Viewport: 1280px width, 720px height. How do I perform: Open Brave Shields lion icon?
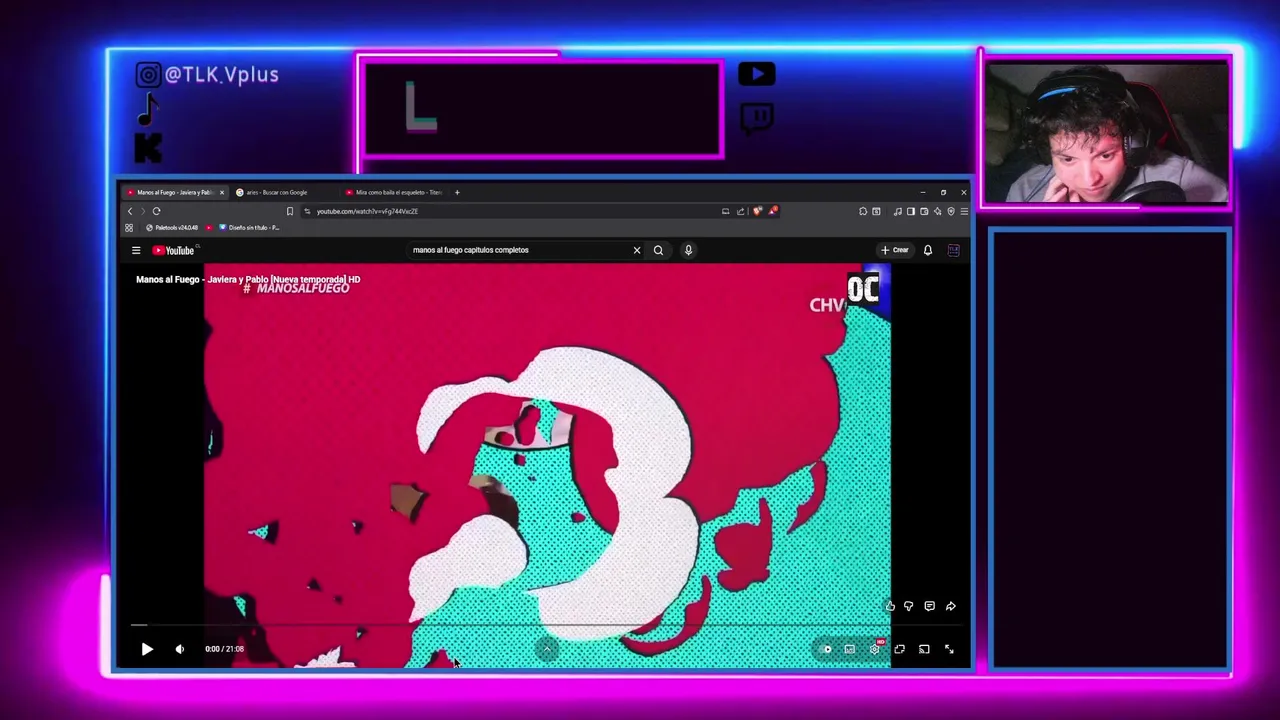(758, 211)
